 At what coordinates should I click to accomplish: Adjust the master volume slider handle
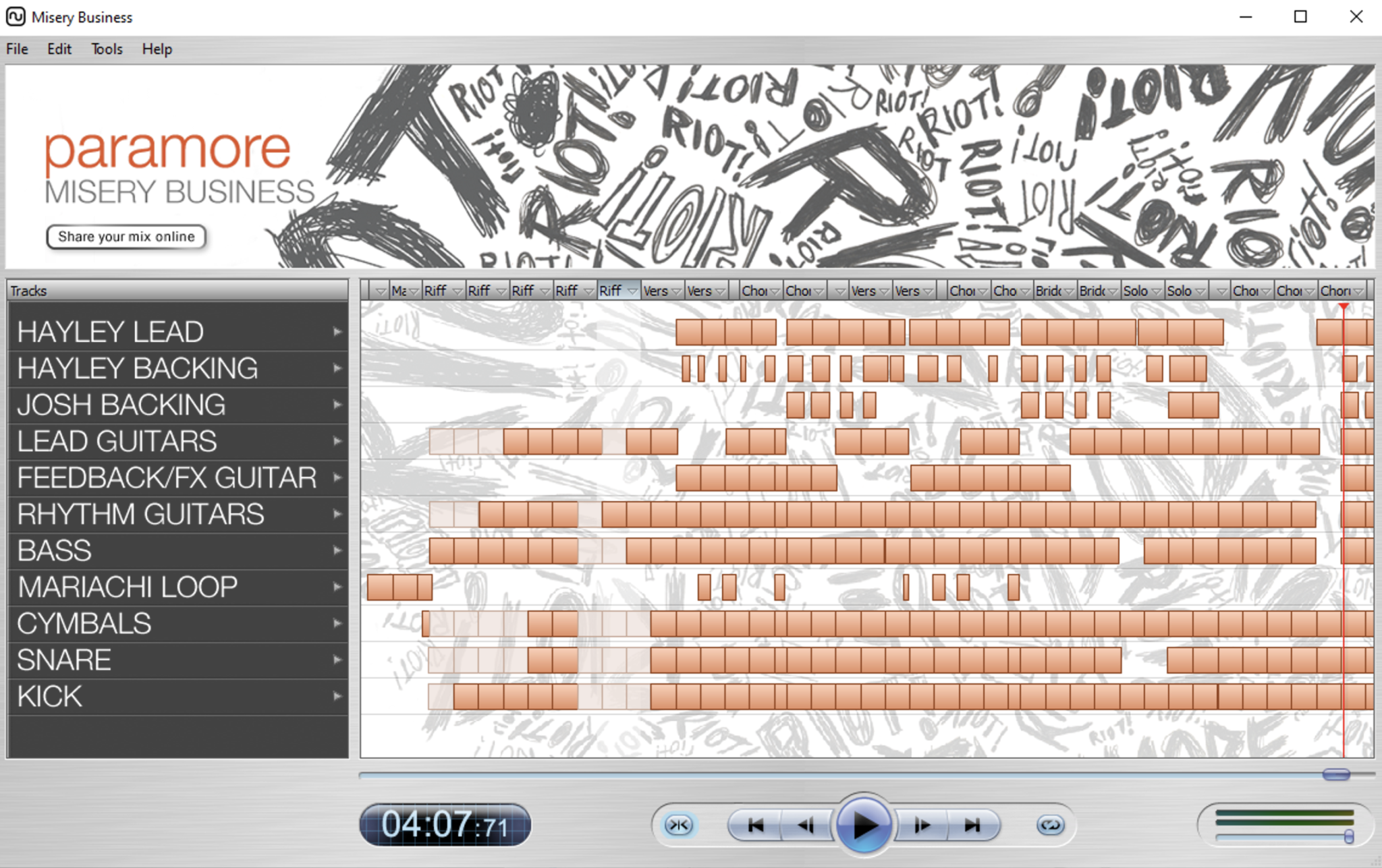[x=1348, y=837]
